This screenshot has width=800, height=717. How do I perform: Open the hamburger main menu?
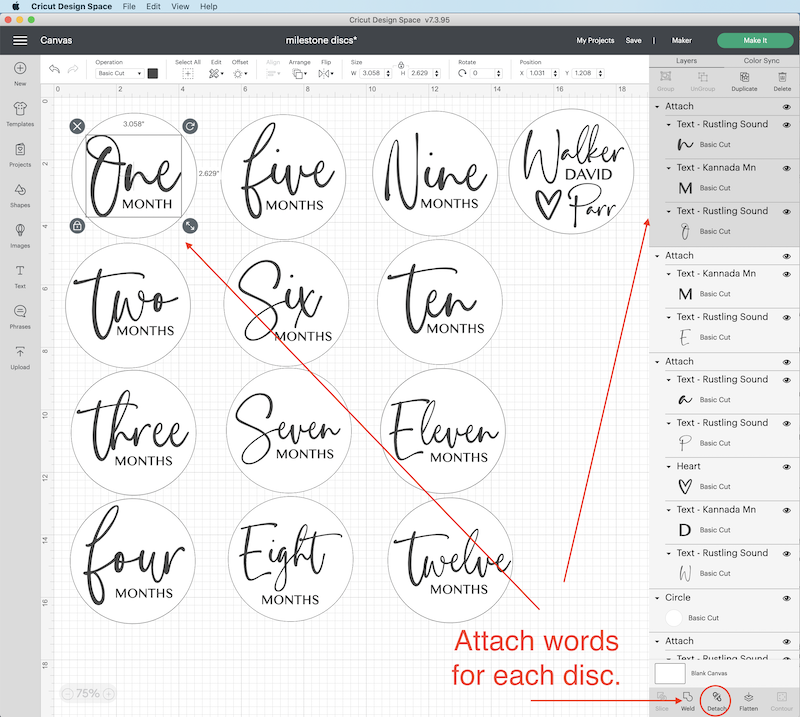click(20, 40)
